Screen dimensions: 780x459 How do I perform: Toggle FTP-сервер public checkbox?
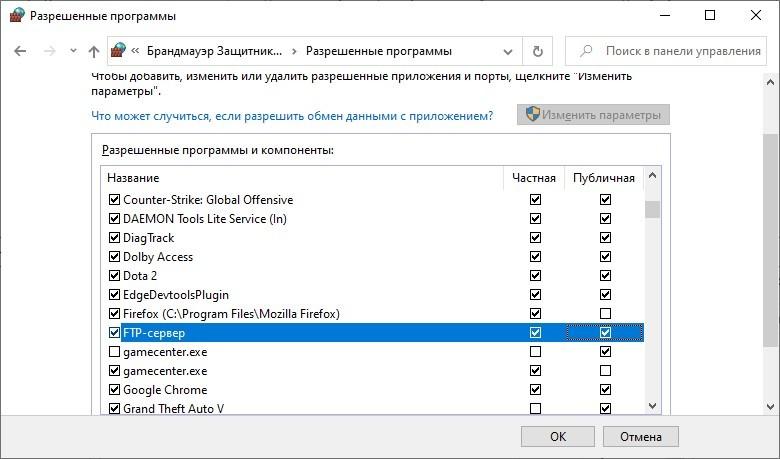[605, 332]
